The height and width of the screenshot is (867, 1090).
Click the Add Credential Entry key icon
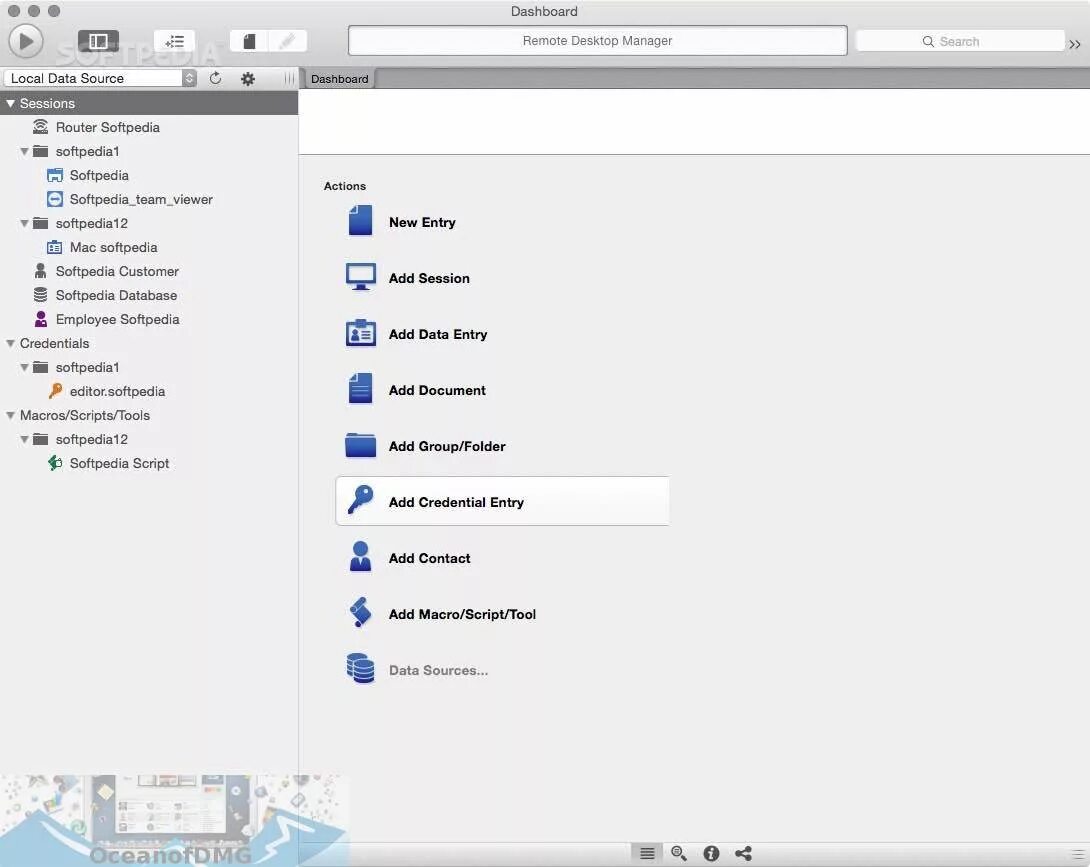[360, 500]
